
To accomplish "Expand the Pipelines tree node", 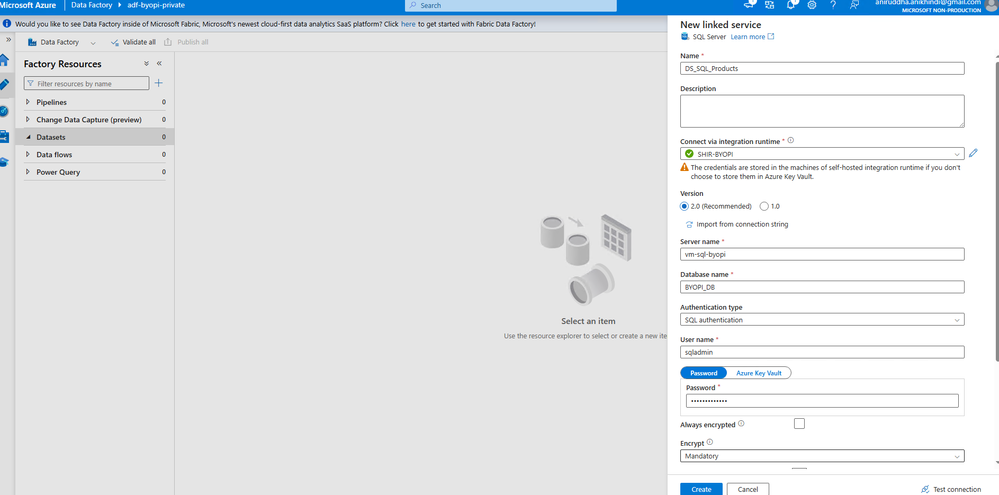I will [x=27, y=102].
